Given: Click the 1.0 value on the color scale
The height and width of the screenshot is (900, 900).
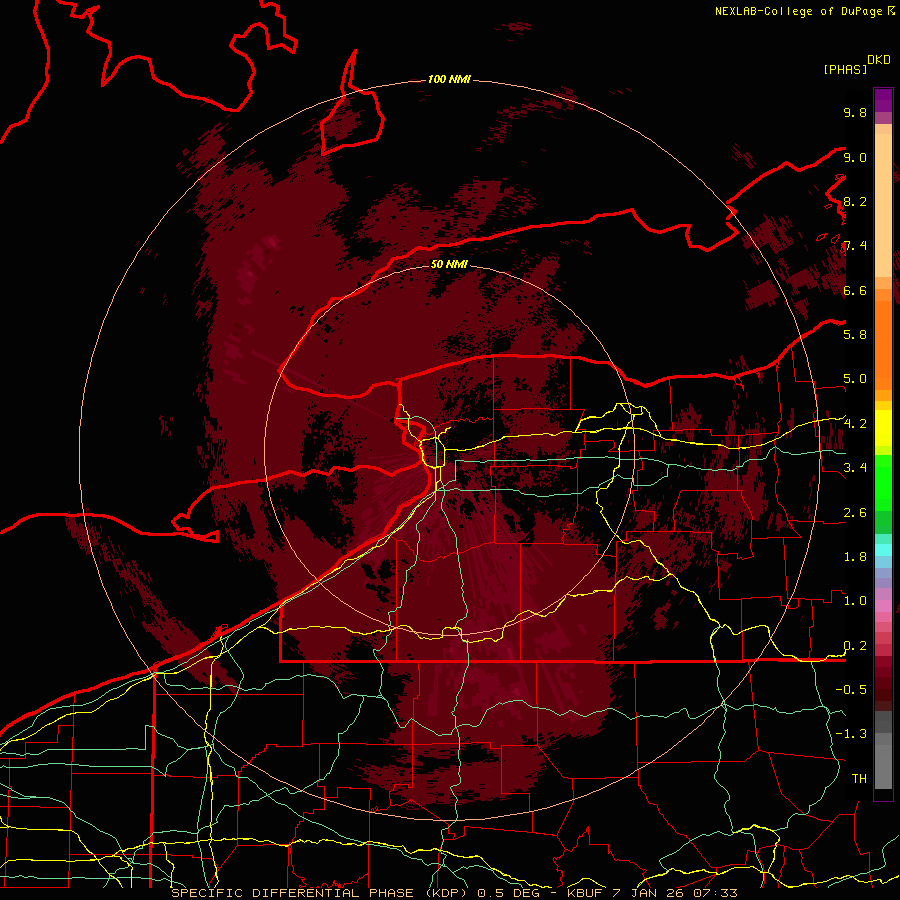Looking at the screenshot, I should [855, 601].
